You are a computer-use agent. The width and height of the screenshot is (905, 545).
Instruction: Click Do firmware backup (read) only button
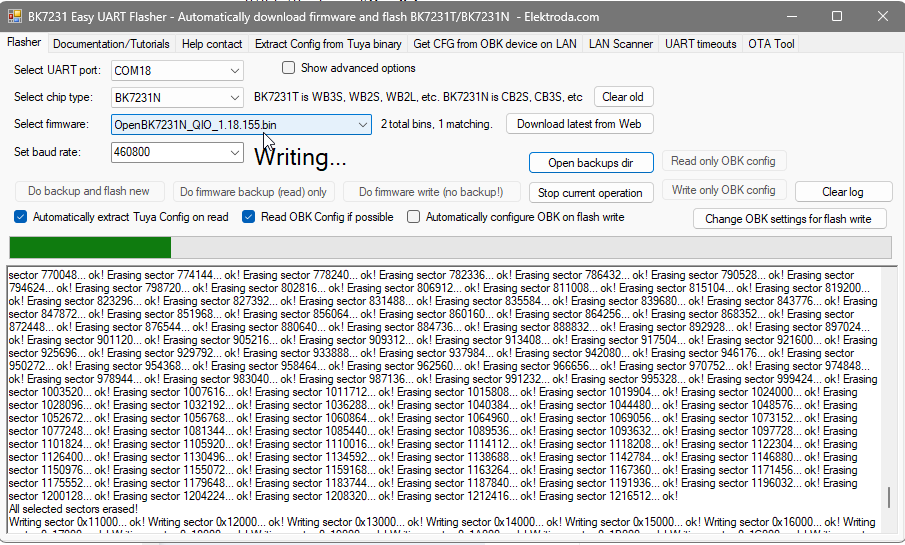[x=253, y=192]
